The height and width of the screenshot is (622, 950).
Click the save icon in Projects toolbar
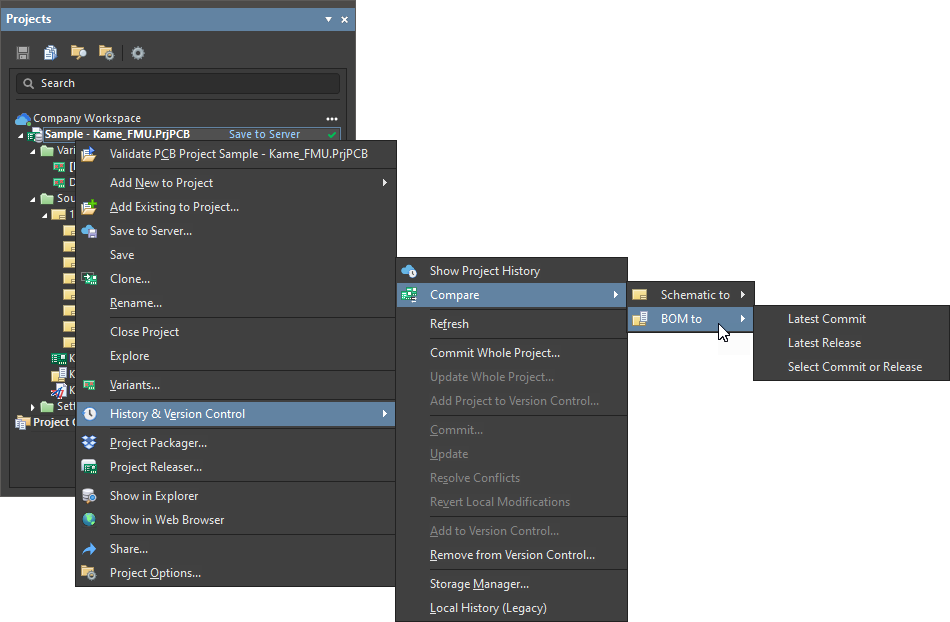point(23,53)
